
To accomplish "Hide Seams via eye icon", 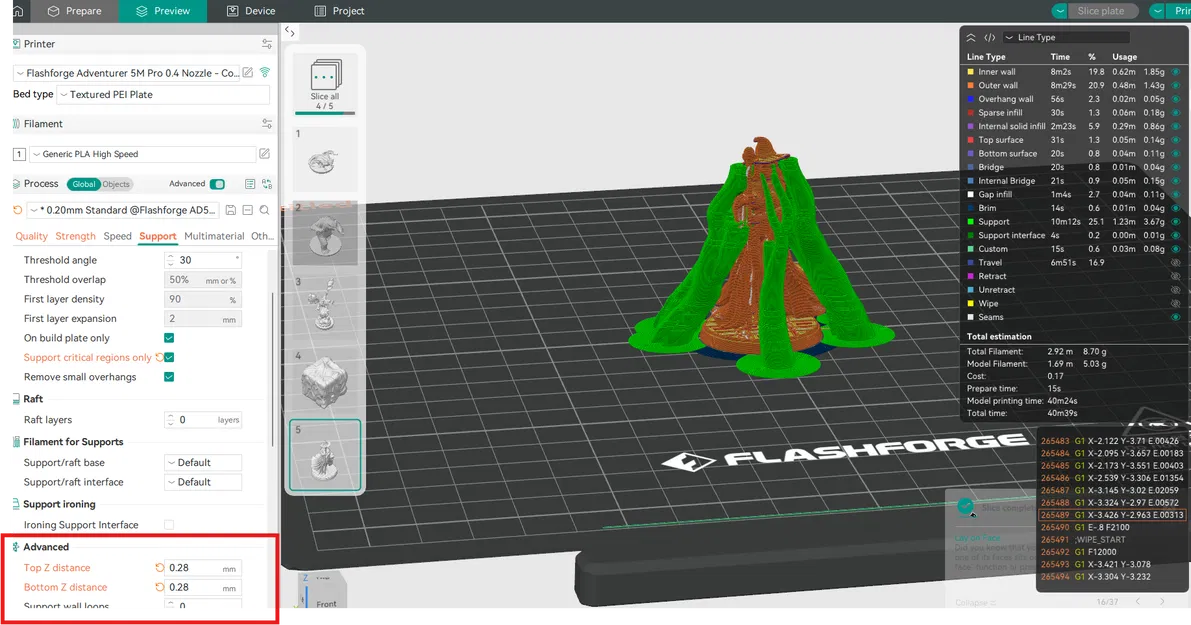I will [x=1175, y=317].
